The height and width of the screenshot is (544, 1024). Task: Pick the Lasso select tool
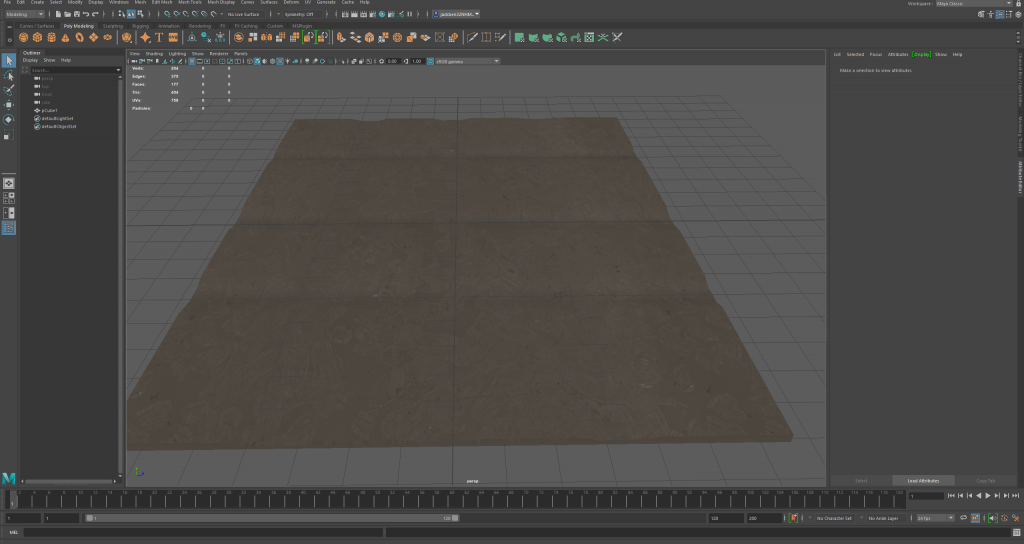click(x=9, y=75)
